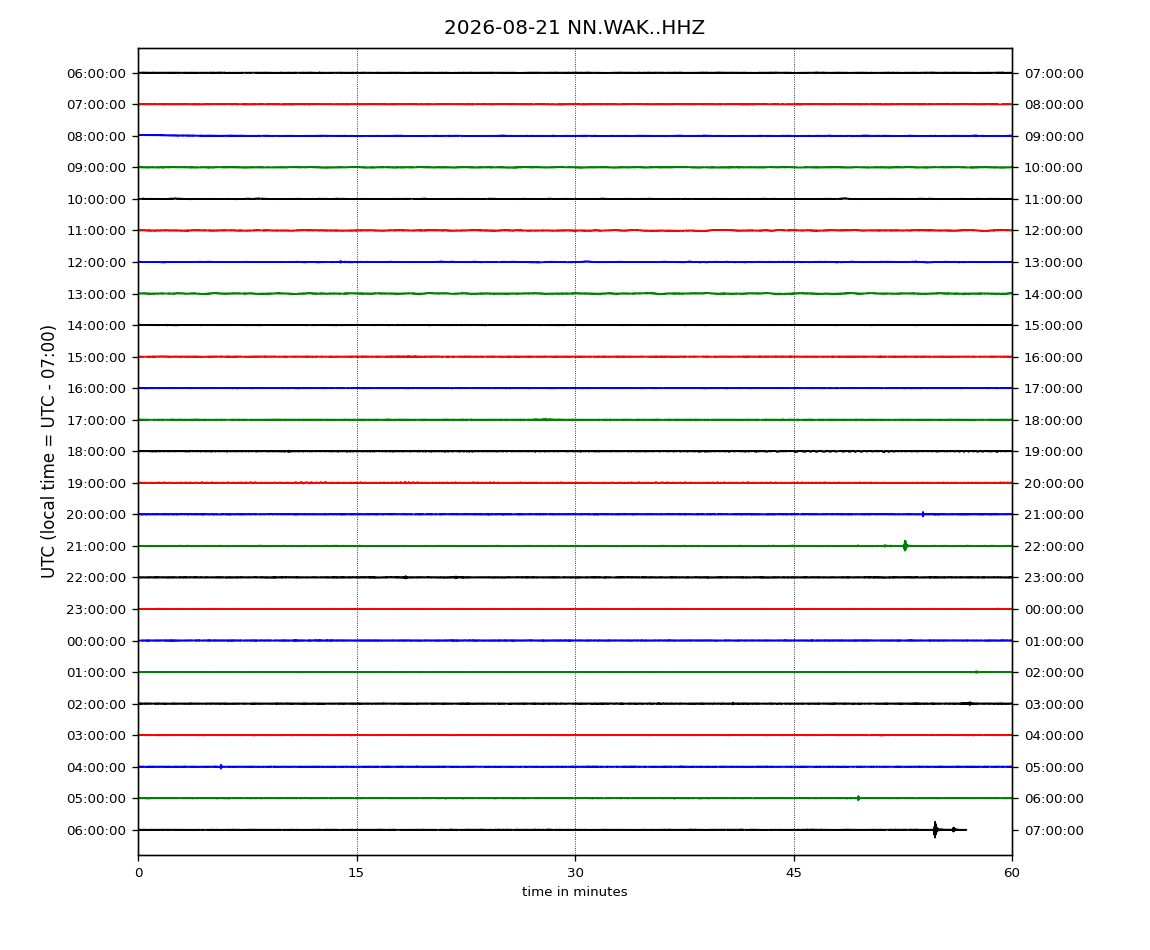Click the 45 minute tick label on x-axis
Viewport: 1150px width, 950px height.
[794, 873]
